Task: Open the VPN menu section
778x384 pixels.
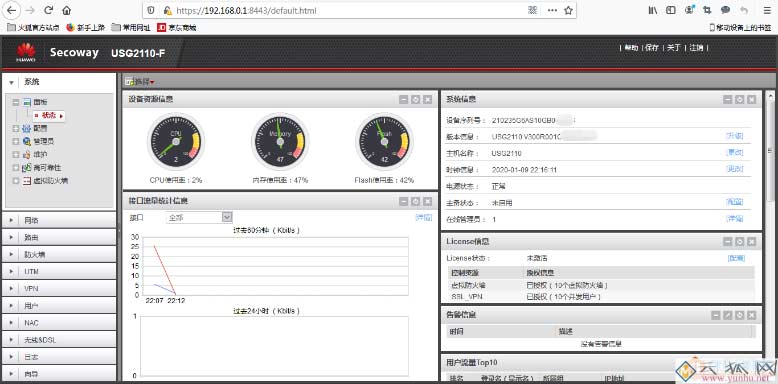Action: 59,289
